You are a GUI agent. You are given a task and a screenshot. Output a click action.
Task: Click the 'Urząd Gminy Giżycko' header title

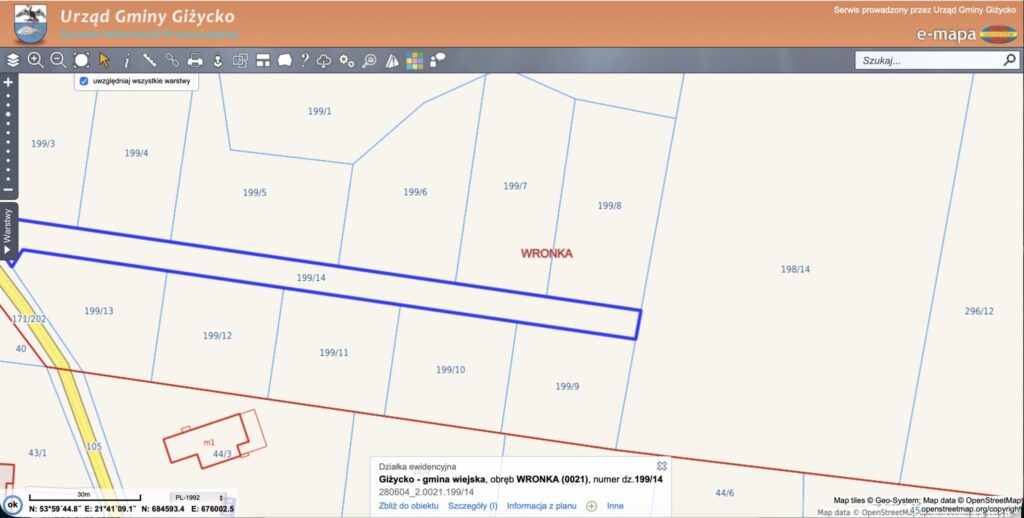click(147, 16)
